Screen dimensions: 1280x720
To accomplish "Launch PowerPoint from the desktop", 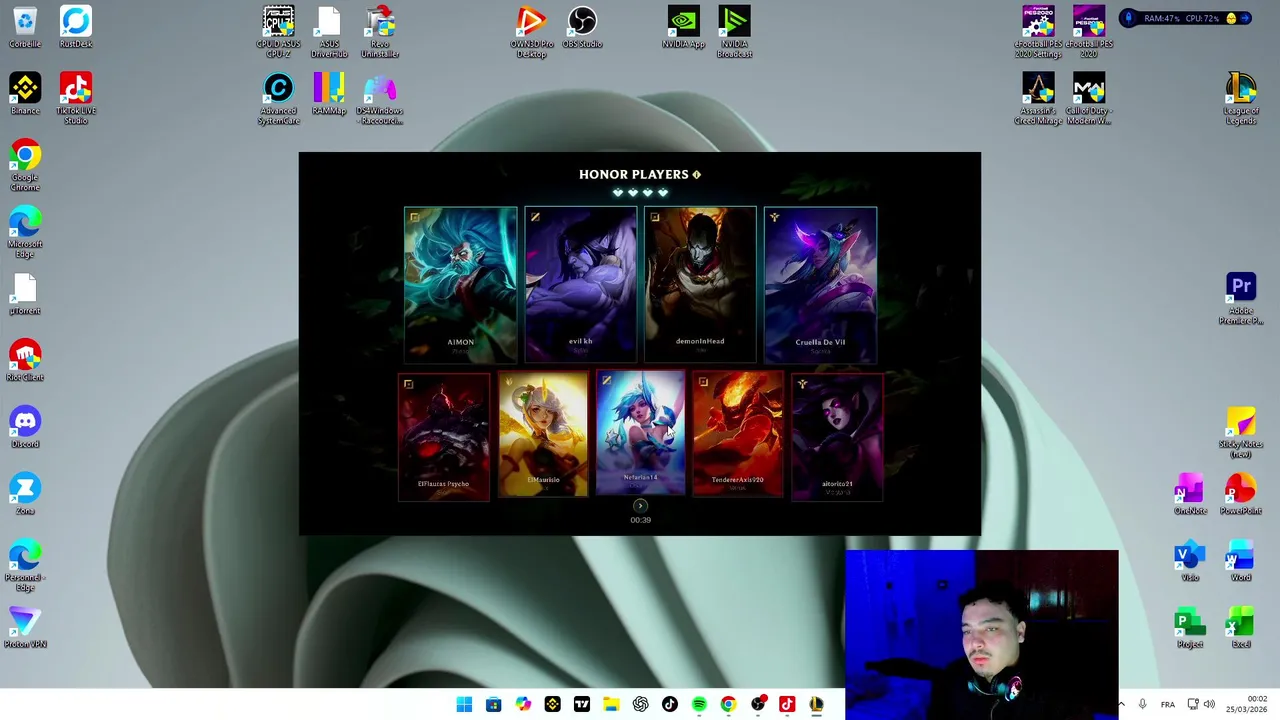I will [1241, 495].
